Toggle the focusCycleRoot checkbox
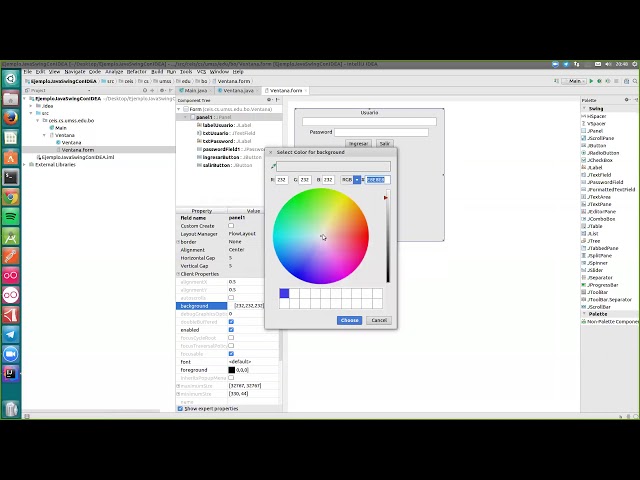The image size is (640, 480). click(231, 338)
